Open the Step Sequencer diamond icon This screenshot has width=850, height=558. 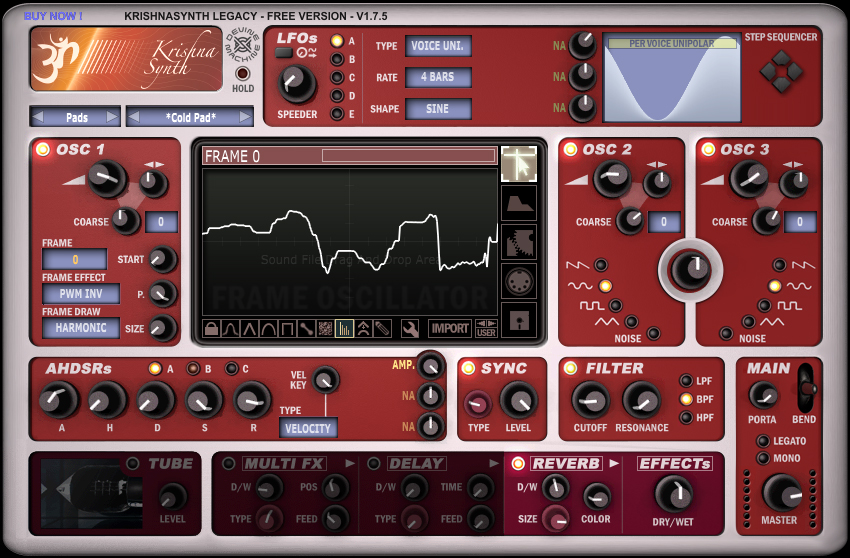tap(781, 71)
